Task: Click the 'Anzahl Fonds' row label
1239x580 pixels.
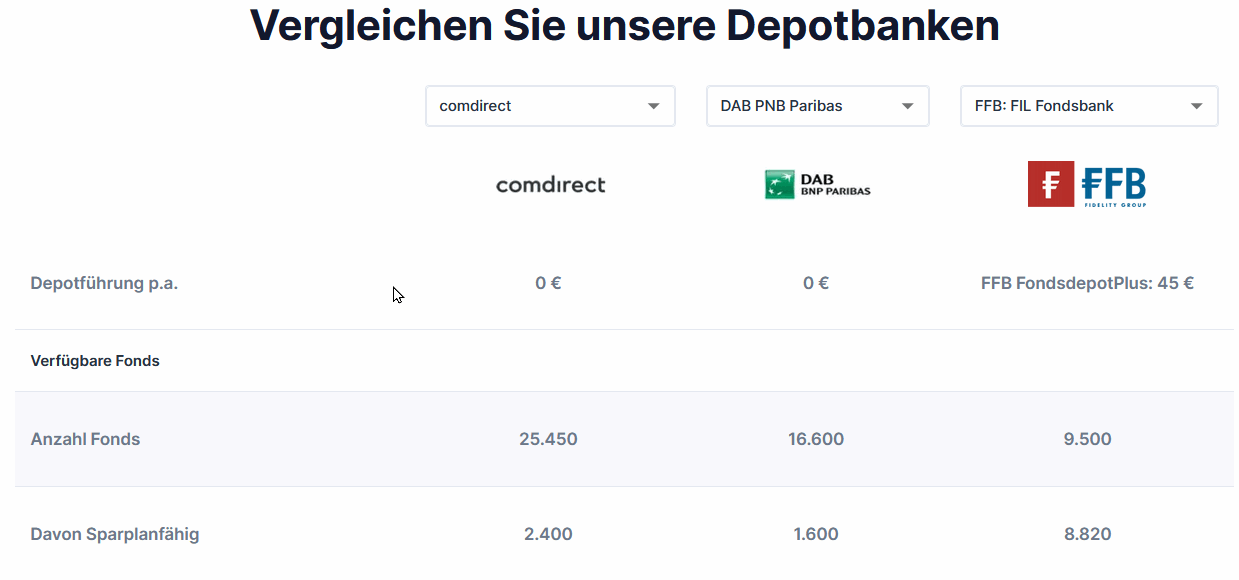Action: tap(85, 439)
